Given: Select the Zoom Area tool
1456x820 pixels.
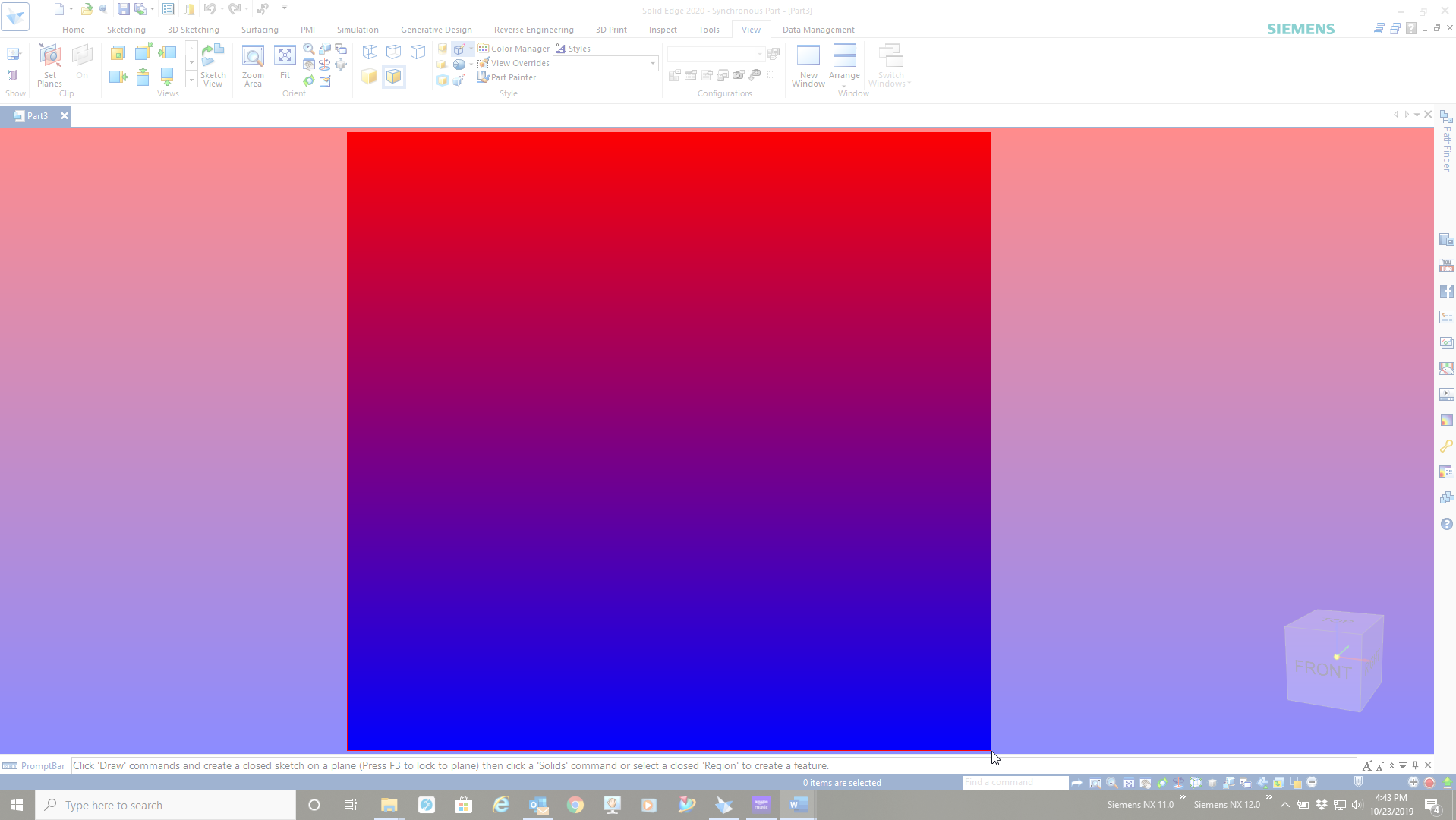Looking at the screenshot, I should pyautogui.click(x=253, y=67).
